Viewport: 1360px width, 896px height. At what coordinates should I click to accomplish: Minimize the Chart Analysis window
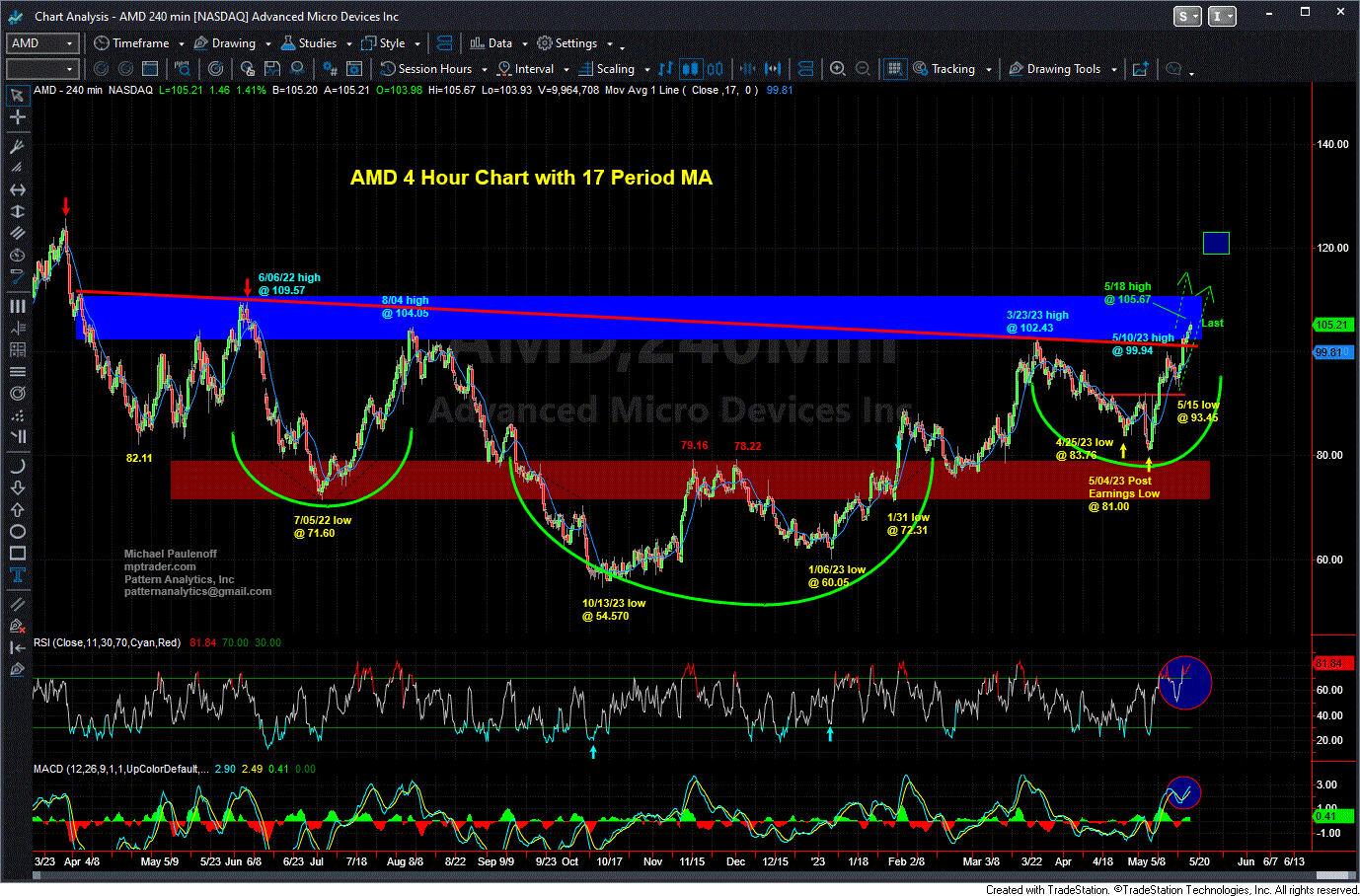pyautogui.click(x=1270, y=14)
